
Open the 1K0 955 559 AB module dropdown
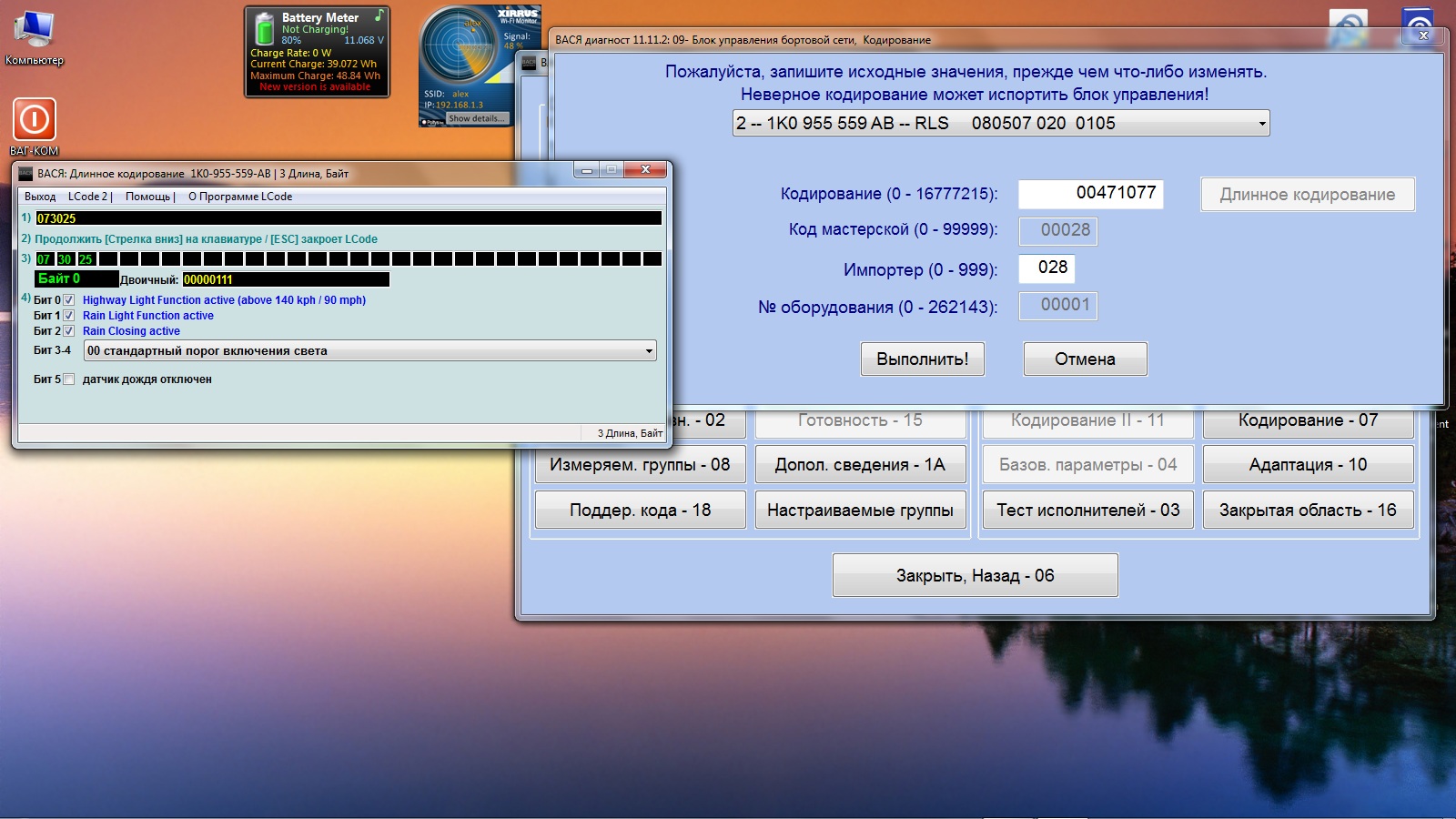[x=1261, y=124]
